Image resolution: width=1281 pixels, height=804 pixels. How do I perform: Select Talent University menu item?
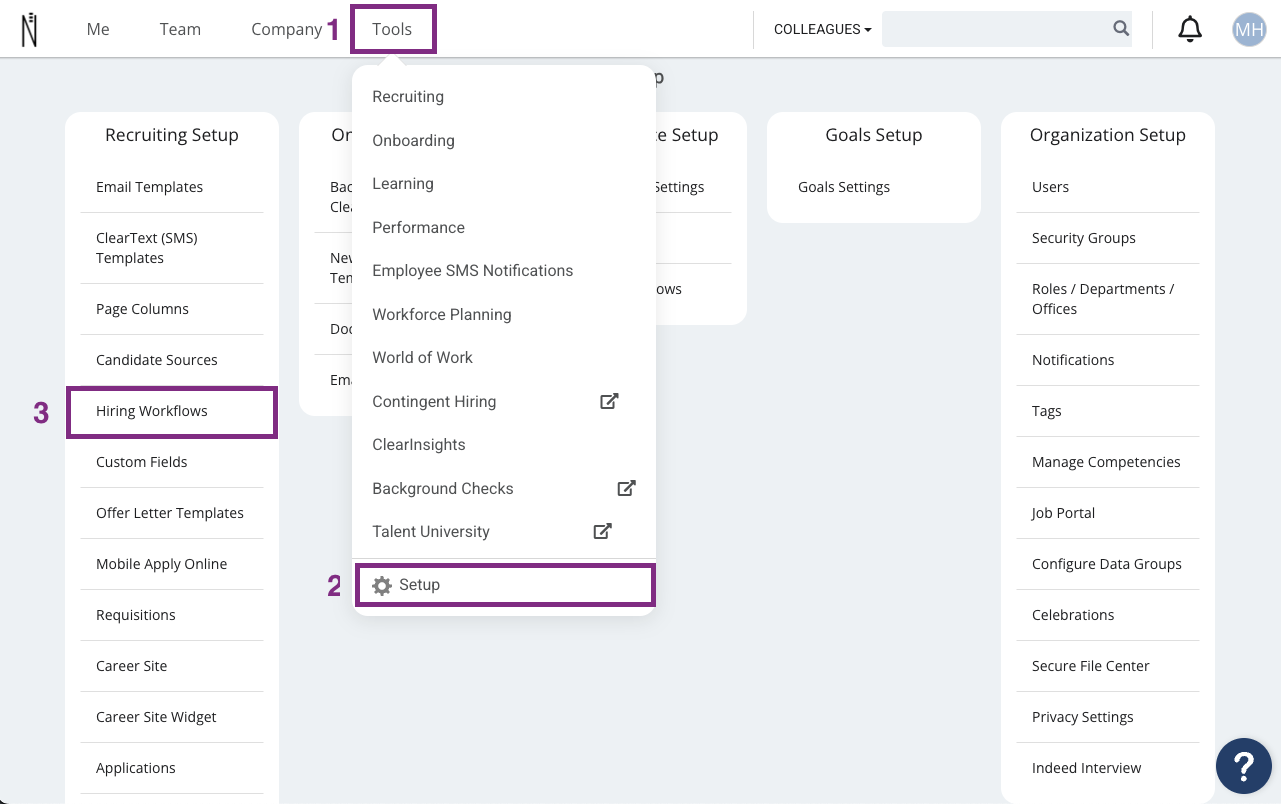click(431, 531)
